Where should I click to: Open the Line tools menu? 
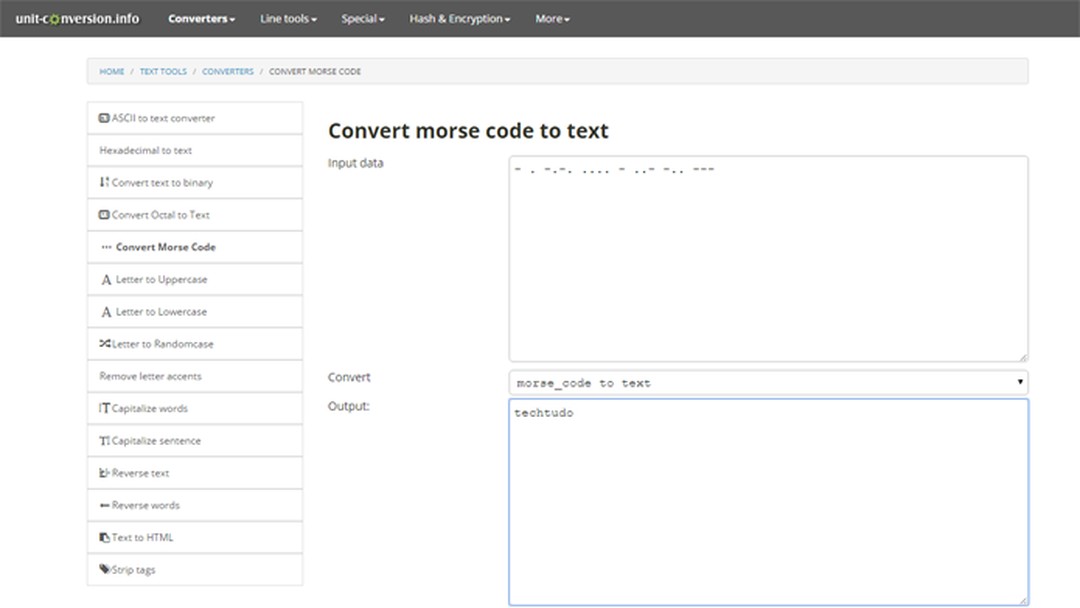[x=287, y=18]
